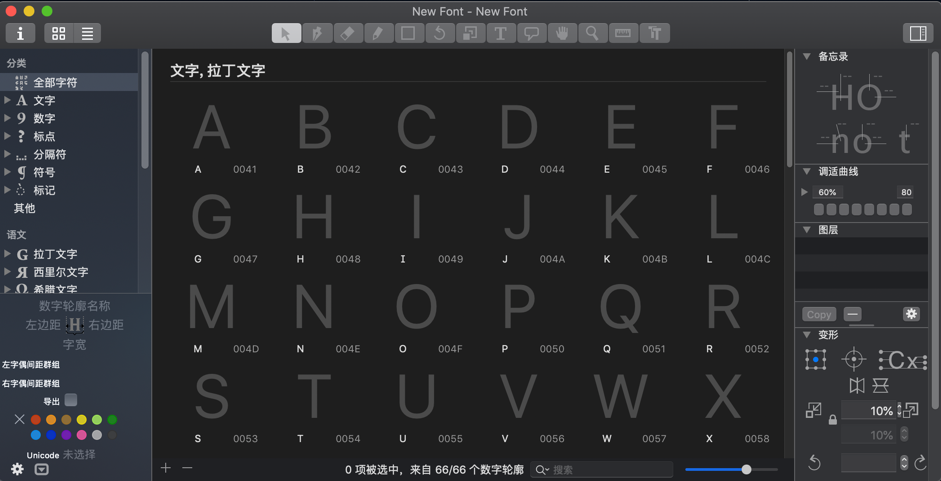Expand the 数字 category
The height and width of the screenshot is (481, 941).
tap(7, 118)
